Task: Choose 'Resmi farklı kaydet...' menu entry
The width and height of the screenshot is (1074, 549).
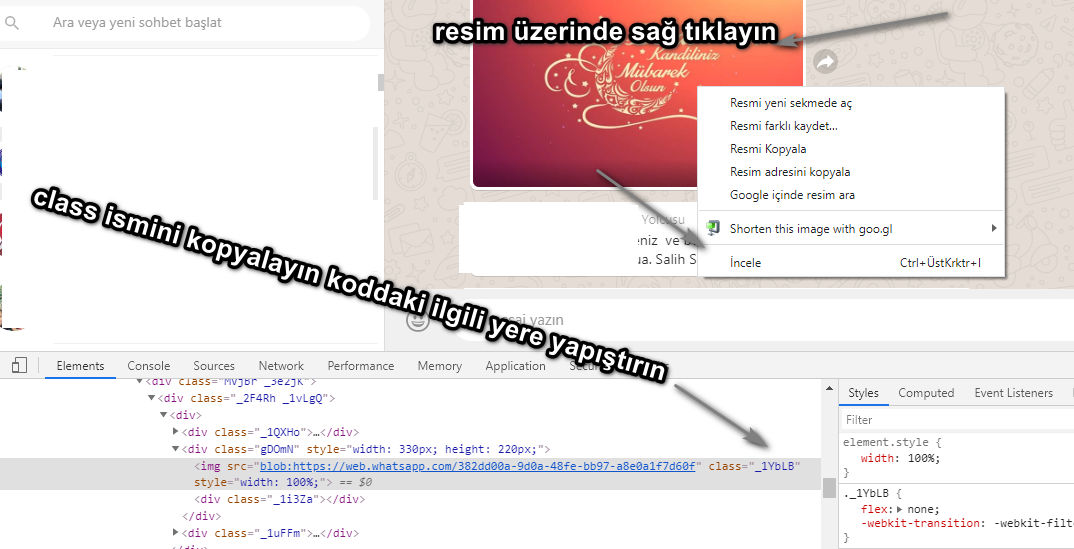Action: pos(784,126)
